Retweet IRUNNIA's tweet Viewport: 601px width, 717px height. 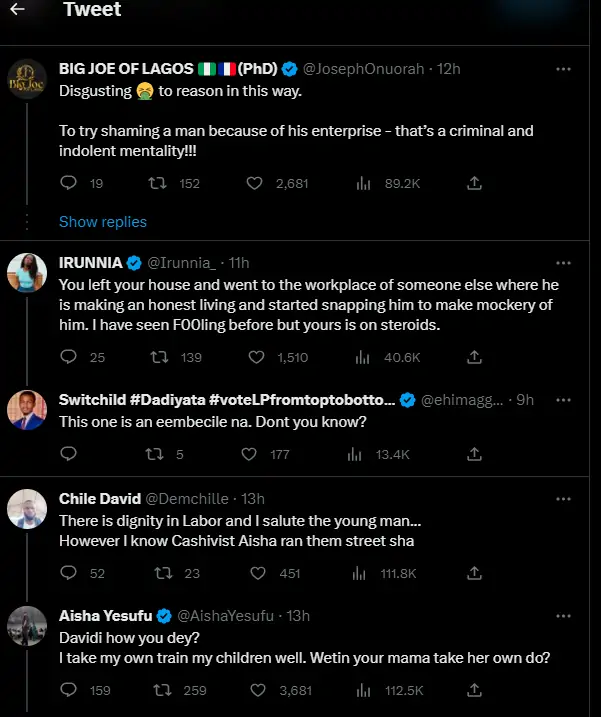point(158,357)
